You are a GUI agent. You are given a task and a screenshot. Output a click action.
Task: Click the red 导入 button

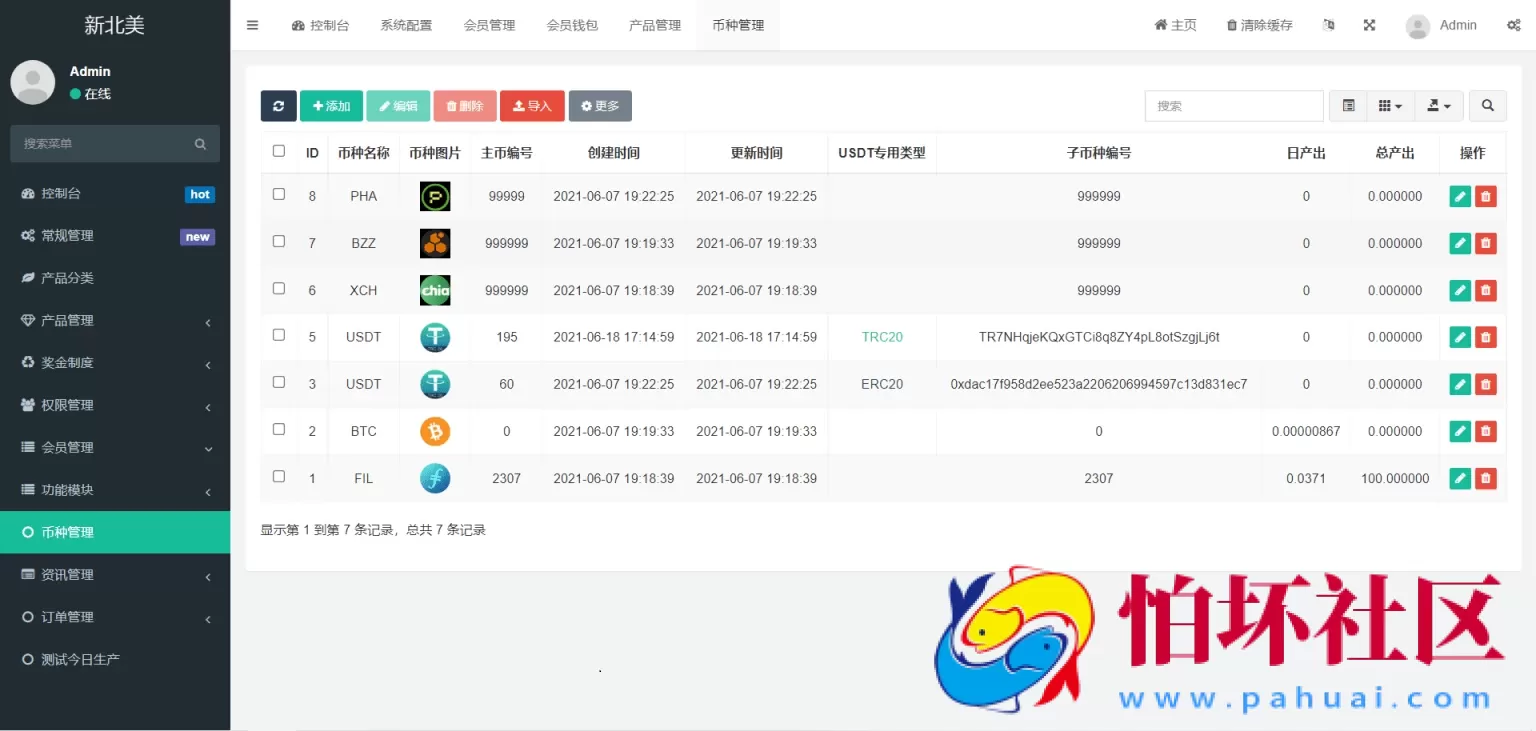click(x=532, y=106)
